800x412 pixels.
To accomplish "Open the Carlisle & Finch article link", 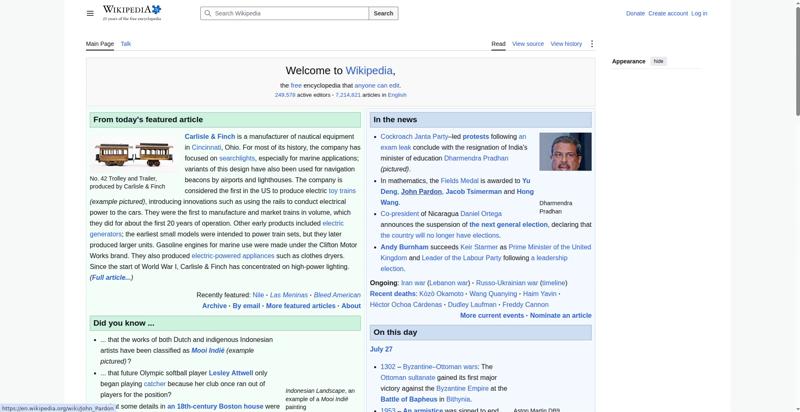I will (210, 137).
